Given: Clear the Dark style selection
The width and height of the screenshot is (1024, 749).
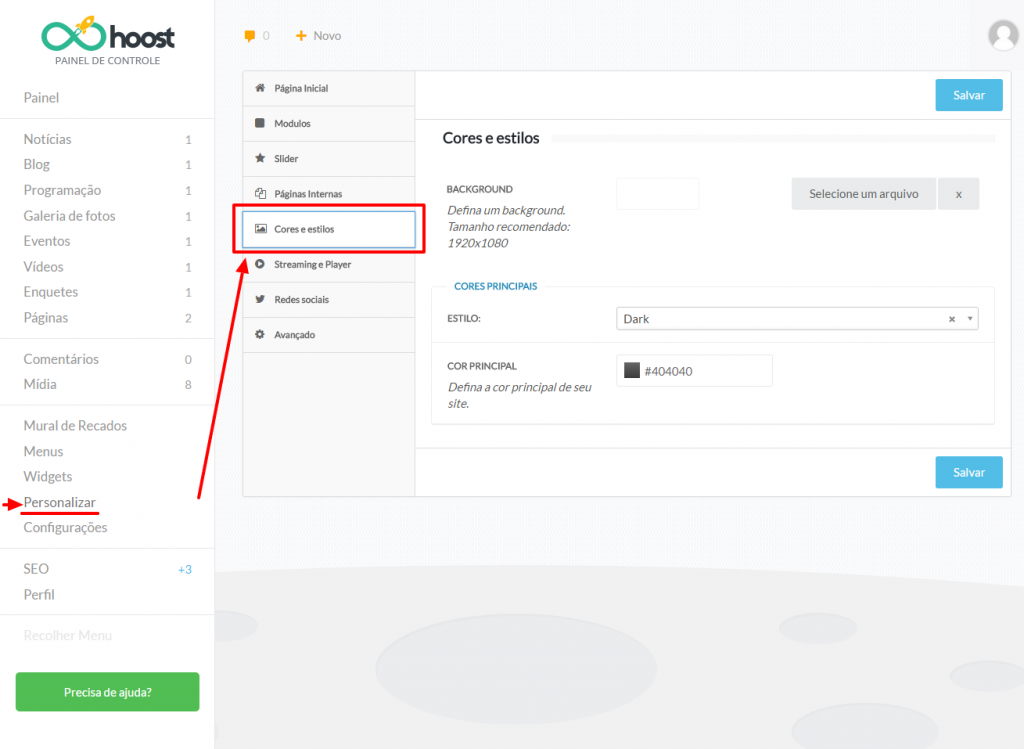Looking at the screenshot, I should click(951, 317).
